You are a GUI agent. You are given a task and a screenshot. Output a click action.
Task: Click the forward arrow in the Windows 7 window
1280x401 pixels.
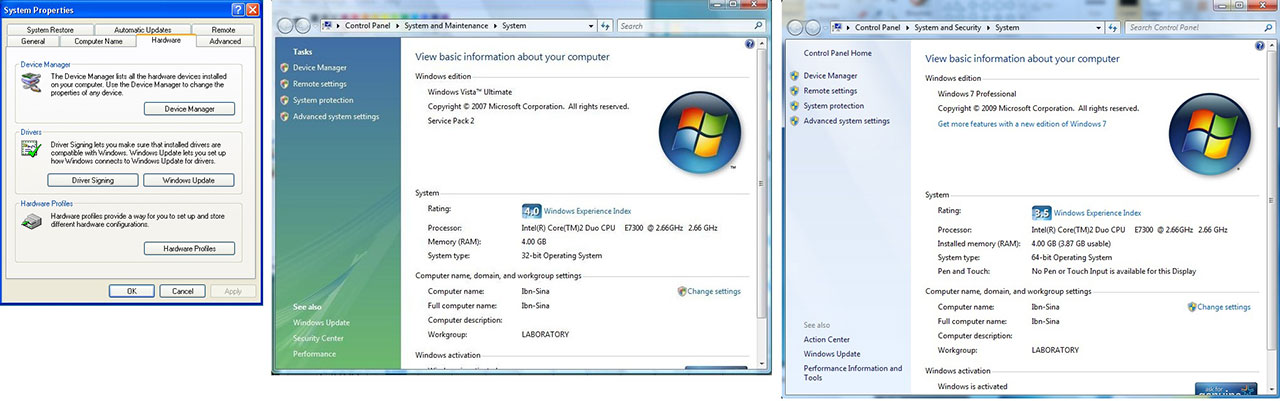tap(812, 28)
